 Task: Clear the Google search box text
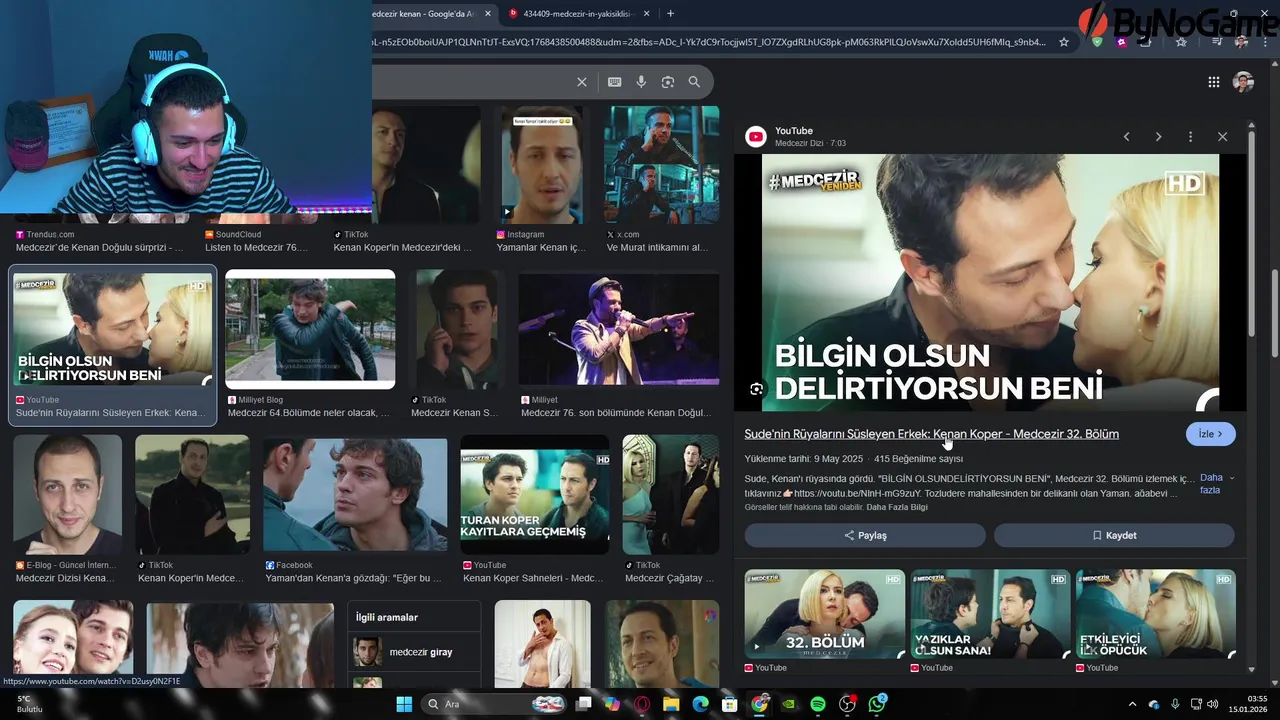(x=582, y=82)
